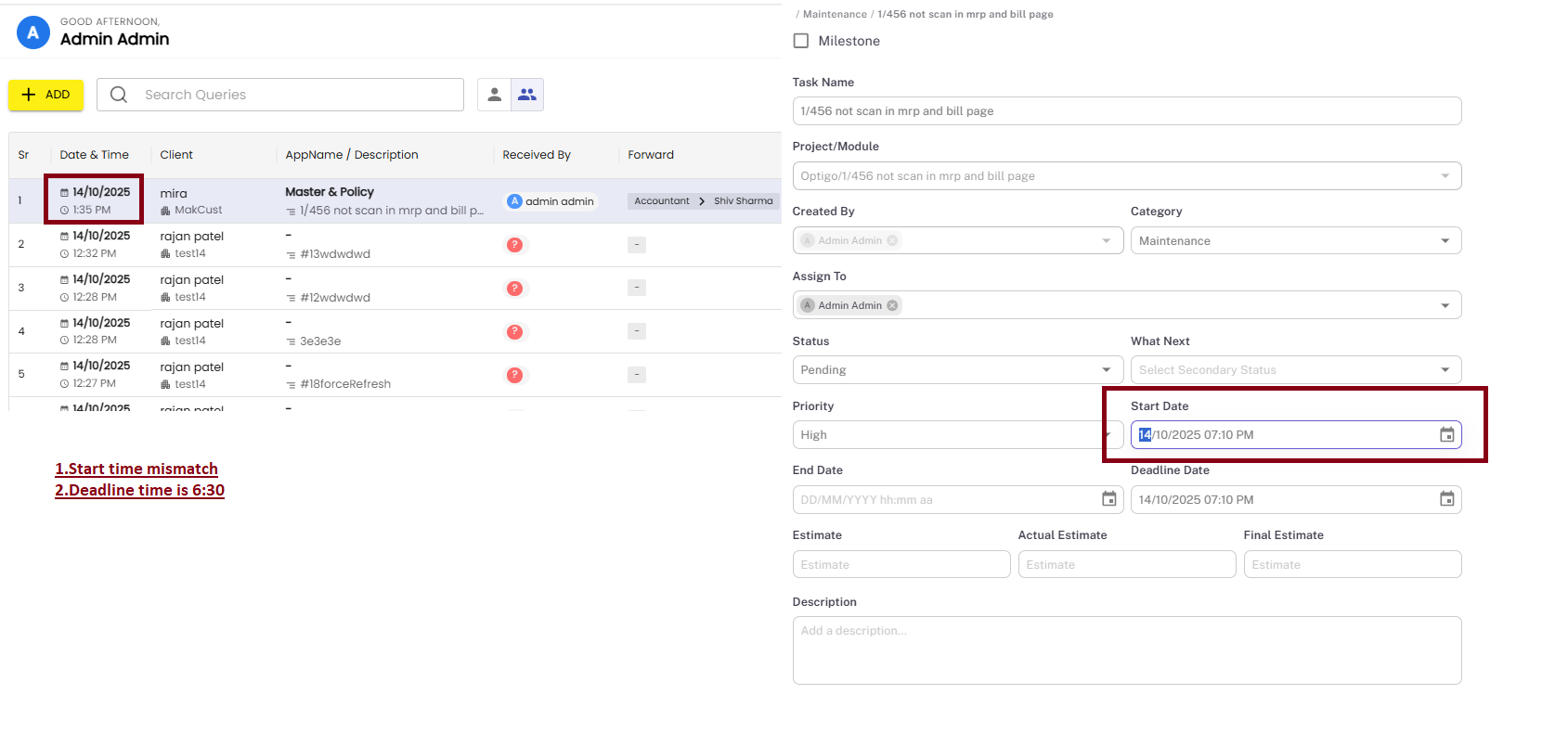Click the Maintenance breadcrumb link
The width and height of the screenshot is (1568, 746).
(x=835, y=14)
